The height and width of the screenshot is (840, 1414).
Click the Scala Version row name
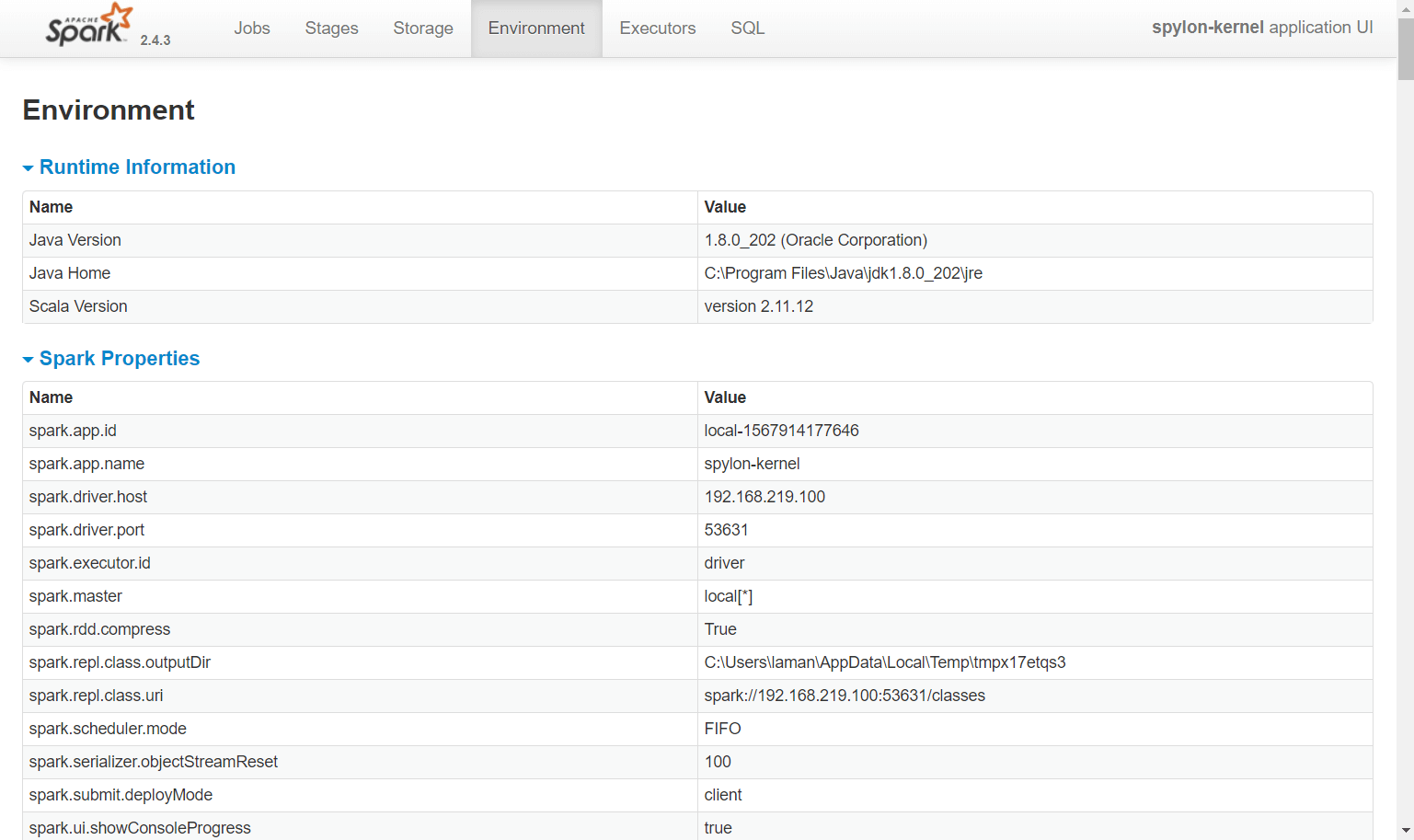(78, 306)
